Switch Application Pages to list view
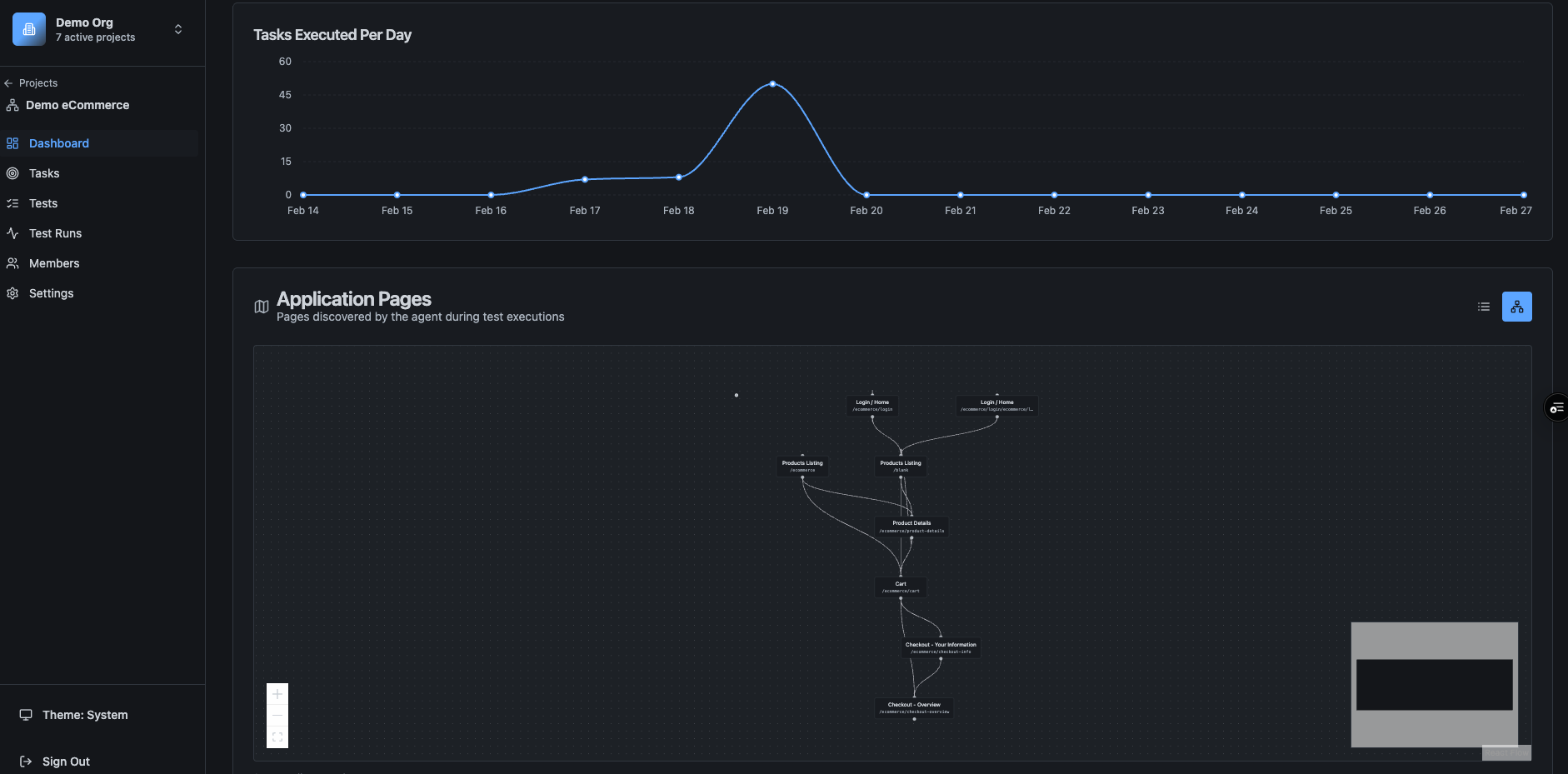This screenshot has width=1568, height=774. pos(1483,307)
